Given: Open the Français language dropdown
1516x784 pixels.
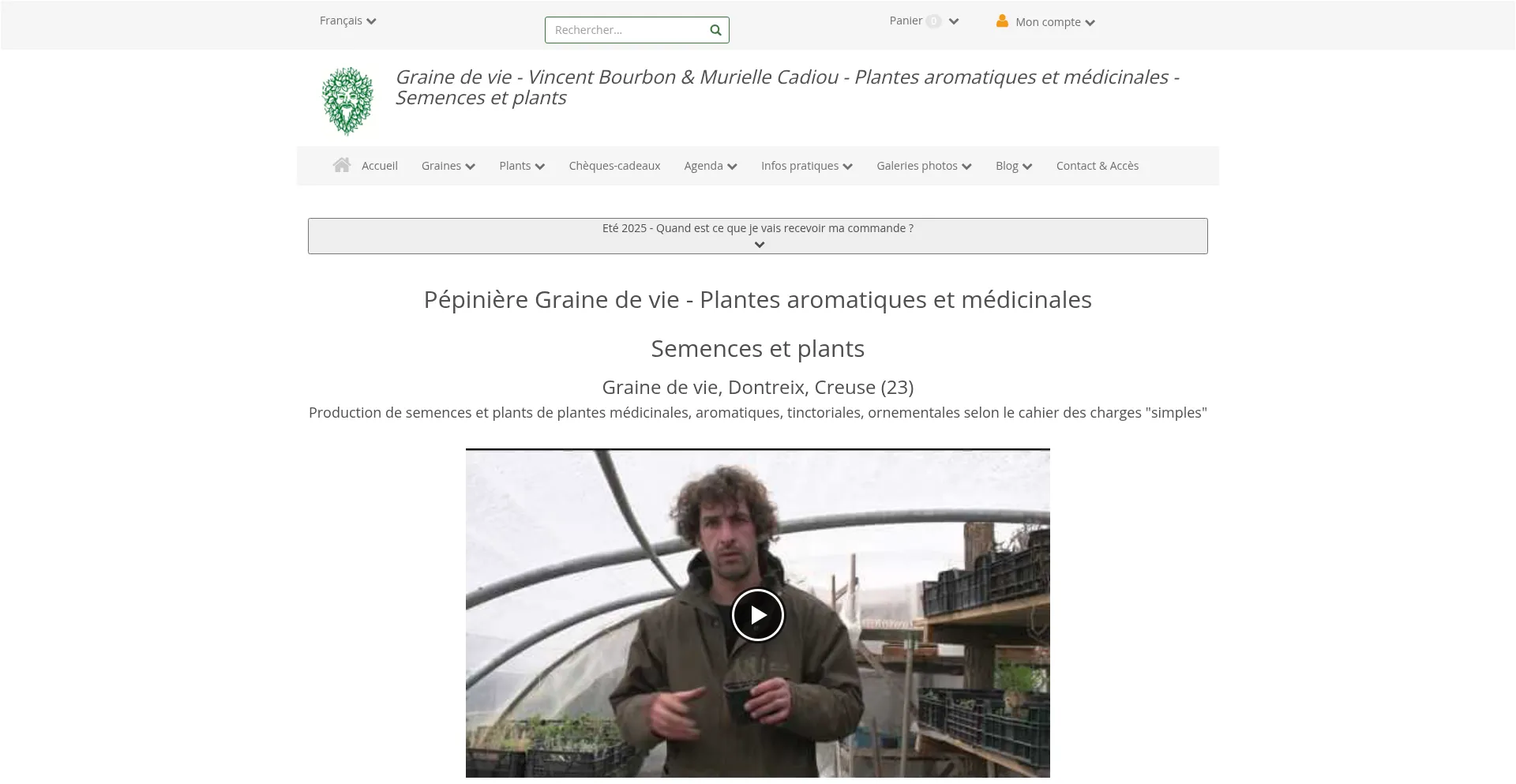Looking at the screenshot, I should tap(347, 21).
